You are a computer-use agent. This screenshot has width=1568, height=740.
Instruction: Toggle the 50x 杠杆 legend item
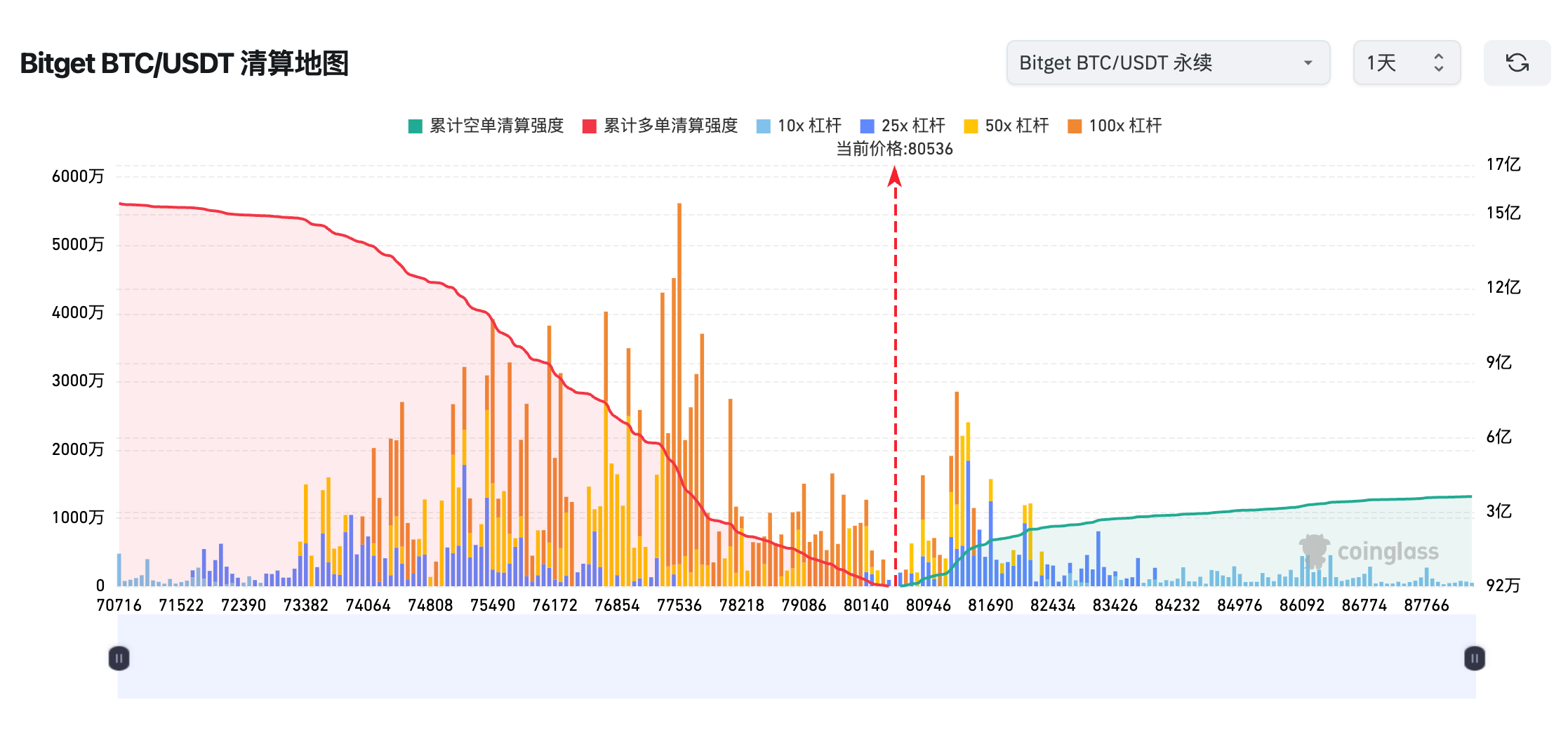click(x=1006, y=126)
